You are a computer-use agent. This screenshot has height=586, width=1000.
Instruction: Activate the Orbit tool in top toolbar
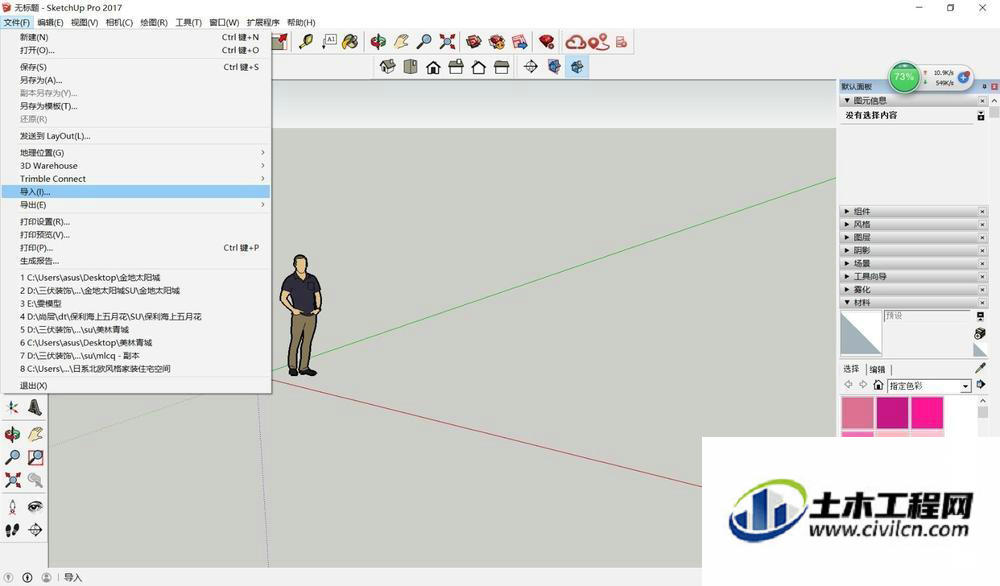[378, 42]
